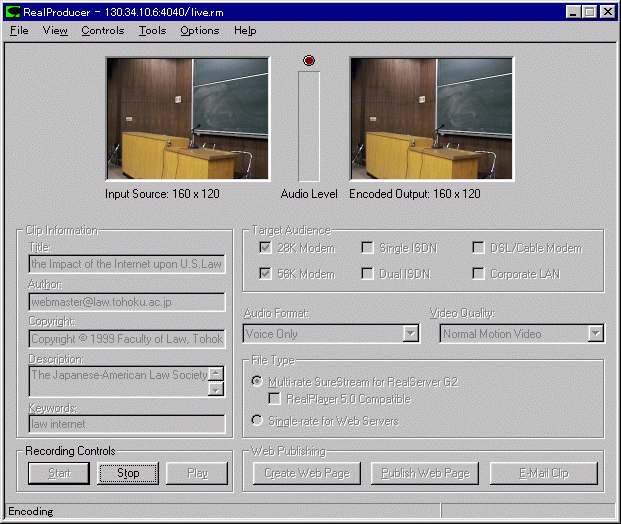Click the Encoding status bar text
Image resolution: width=621 pixels, height=524 pixels.
(30, 511)
